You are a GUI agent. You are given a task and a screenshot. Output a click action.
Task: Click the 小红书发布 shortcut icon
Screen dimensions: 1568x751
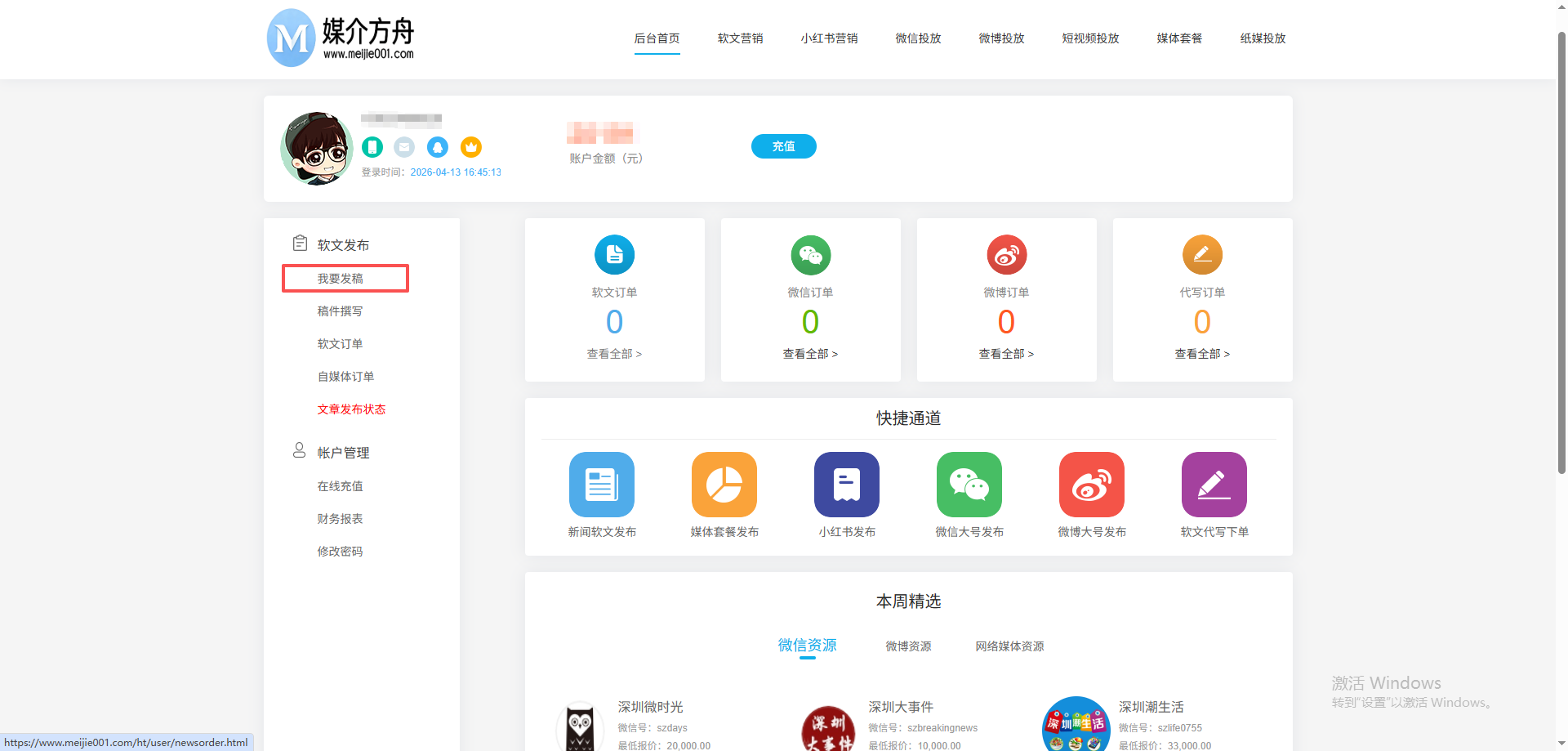[x=846, y=485]
